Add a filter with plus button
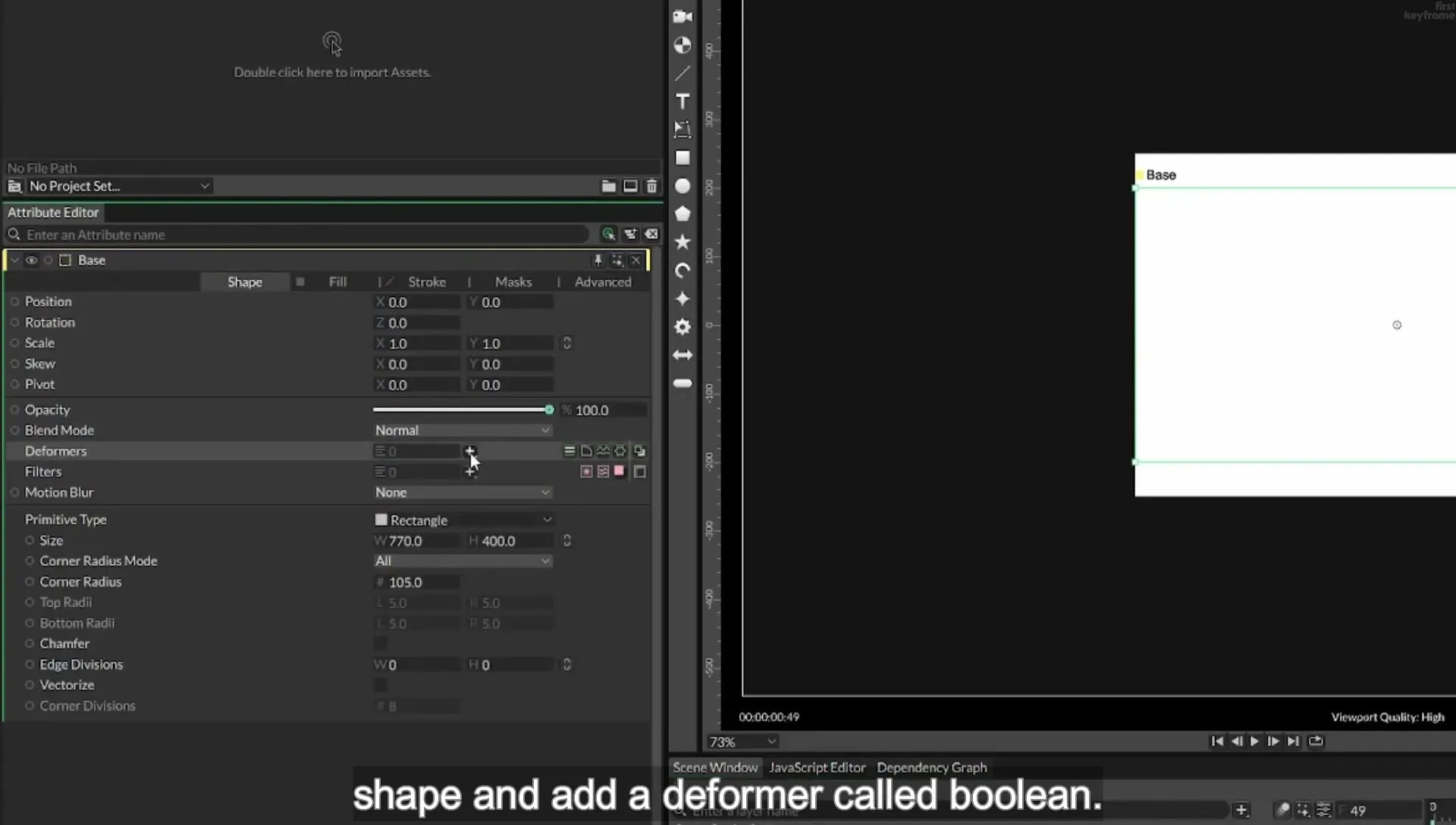1456x825 pixels. [469, 472]
